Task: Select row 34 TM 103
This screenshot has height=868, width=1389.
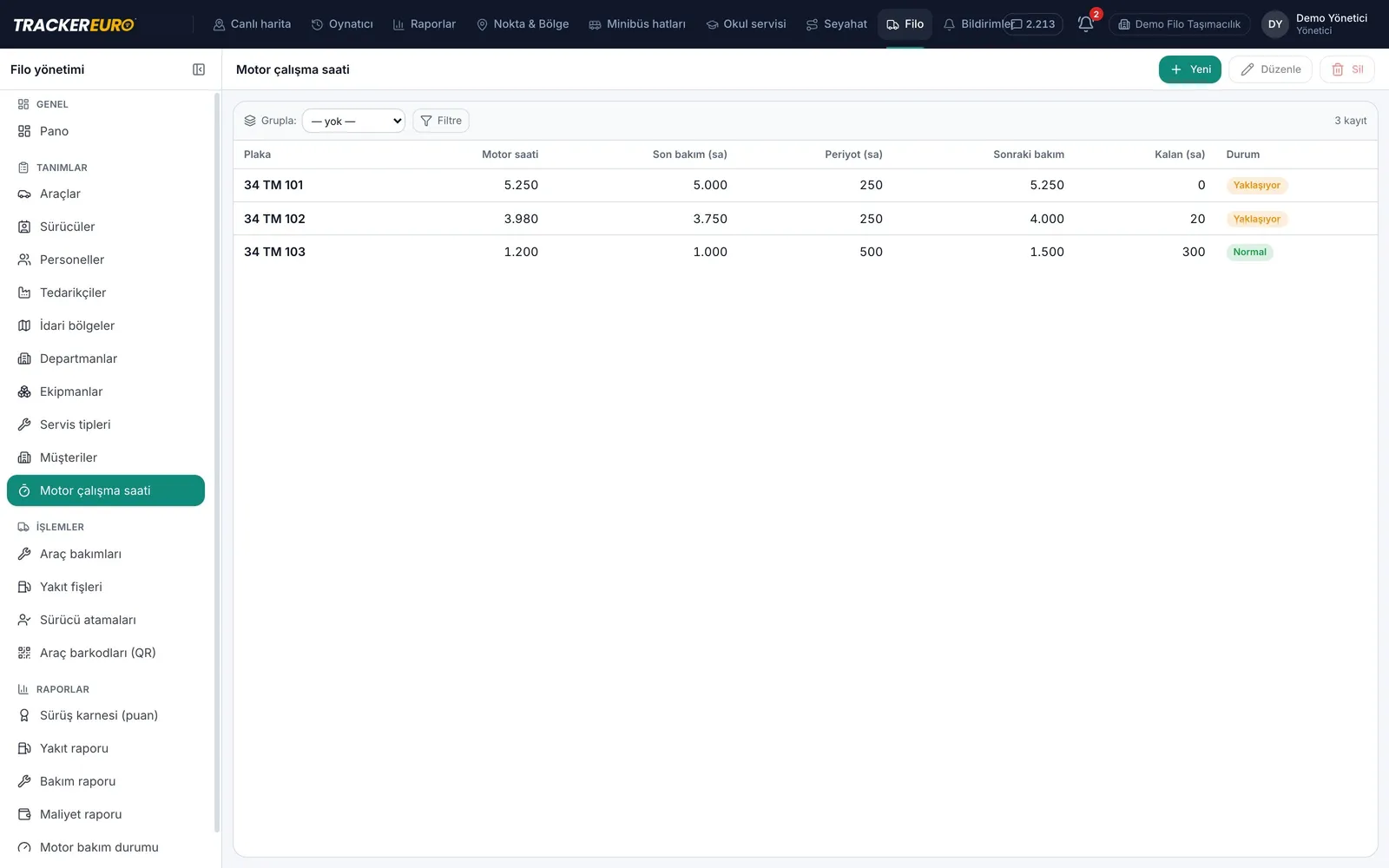Action: [x=805, y=252]
